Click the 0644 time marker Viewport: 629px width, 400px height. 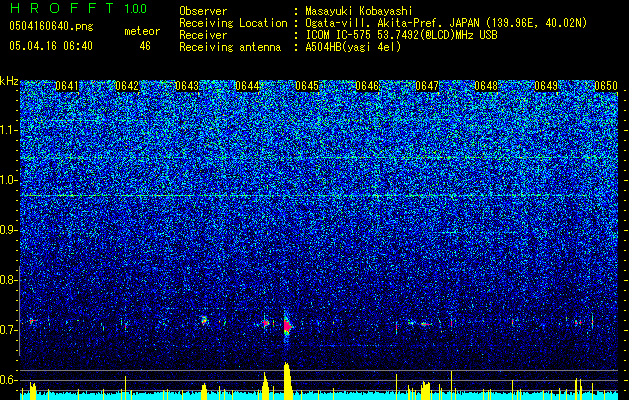[x=247, y=86]
